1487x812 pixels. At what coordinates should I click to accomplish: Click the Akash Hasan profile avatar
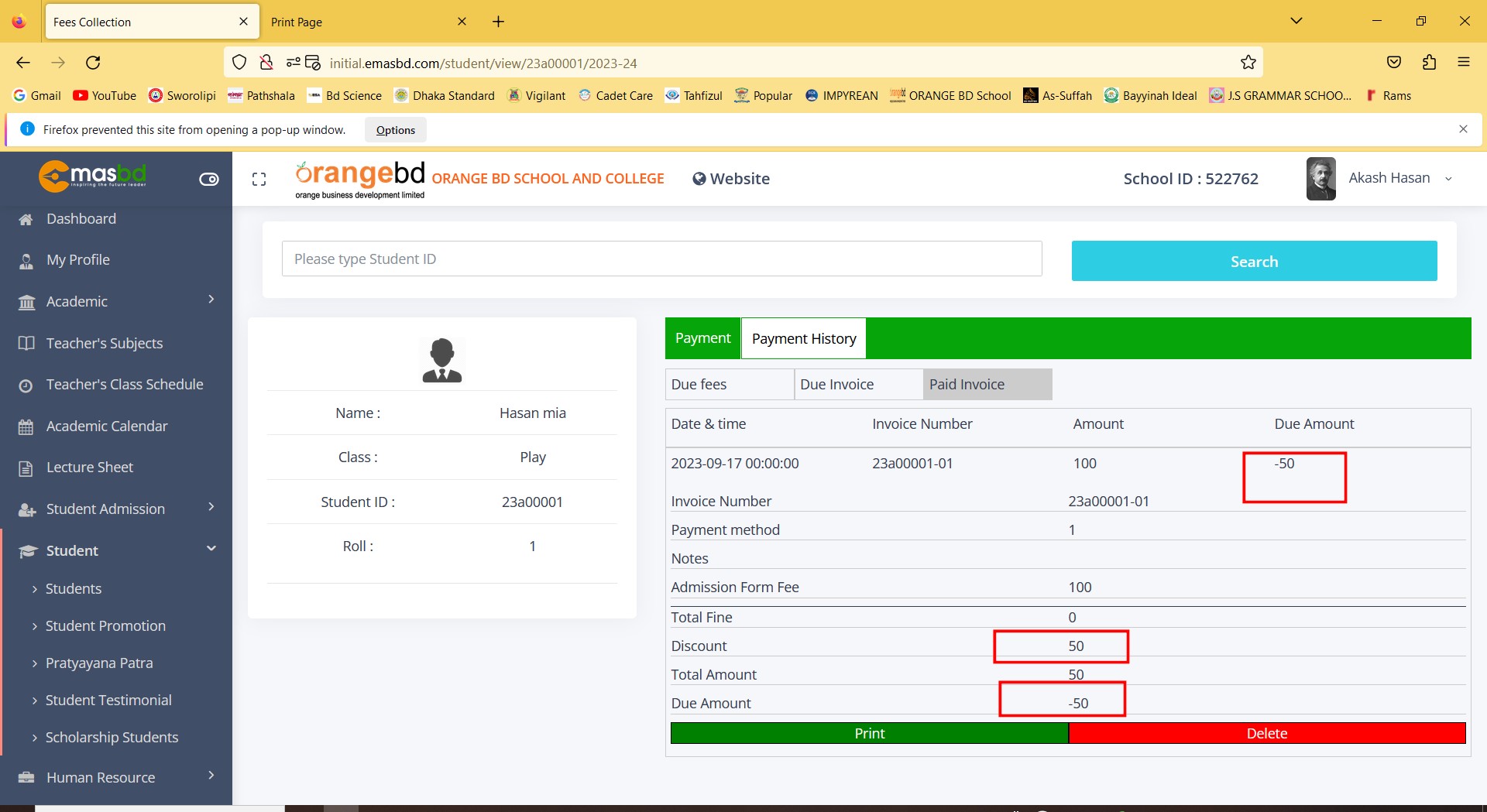1320,179
